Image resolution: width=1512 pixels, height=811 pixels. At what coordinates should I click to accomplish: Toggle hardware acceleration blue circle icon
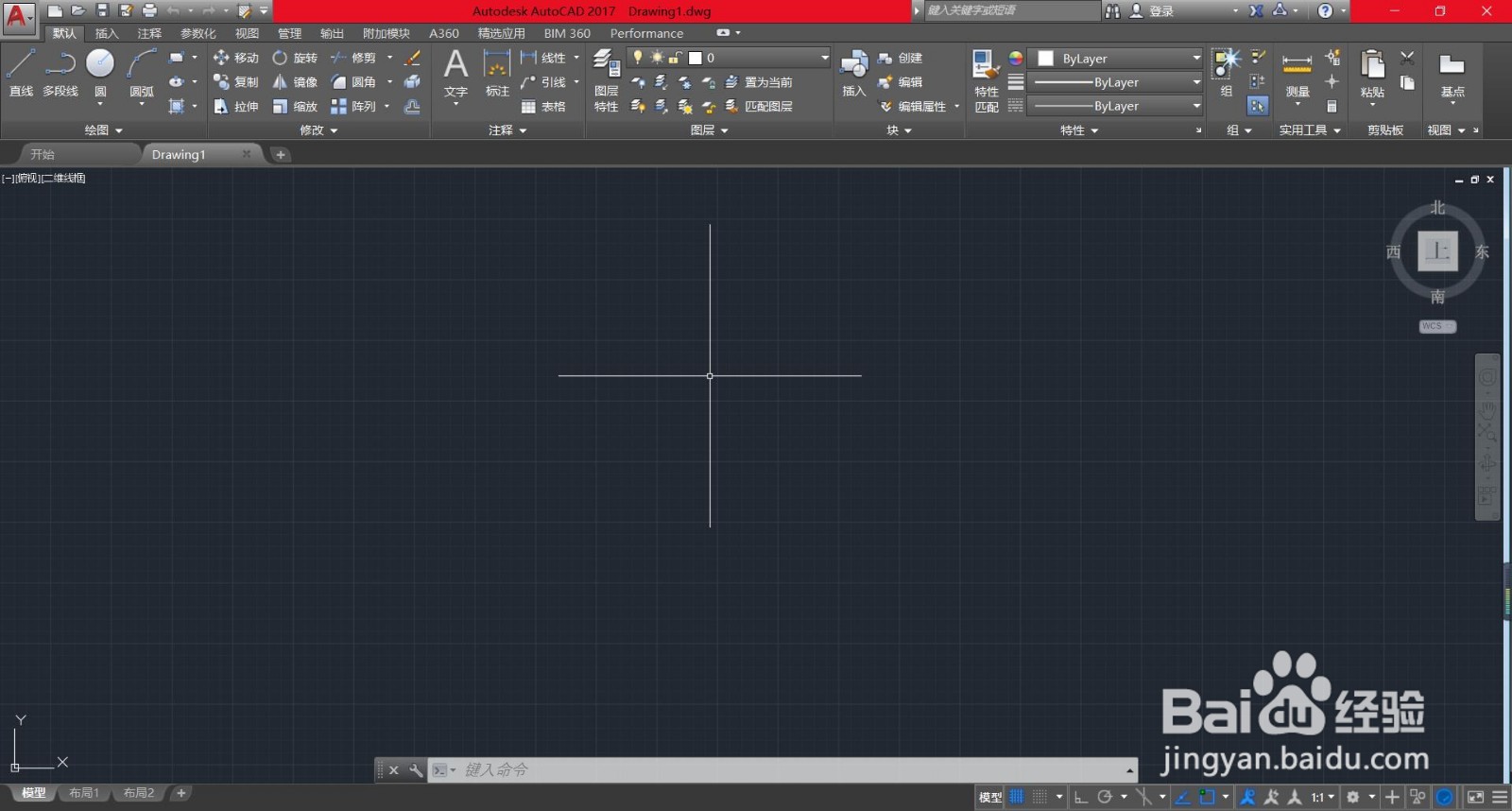[1444, 797]
